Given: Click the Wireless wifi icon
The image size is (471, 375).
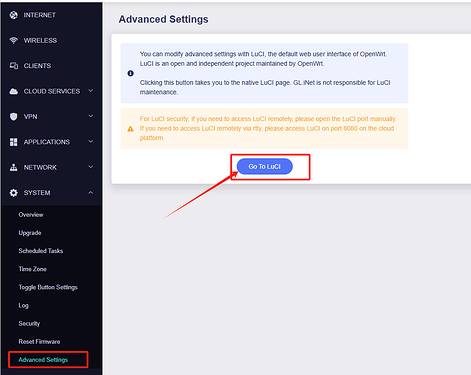Looking at the screenshot, I should click(x=13, y=40).
